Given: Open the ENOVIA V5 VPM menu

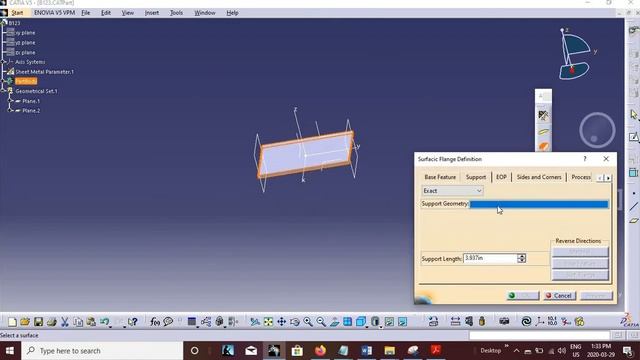Looking at the screenshot, I should tap(54, 13).
